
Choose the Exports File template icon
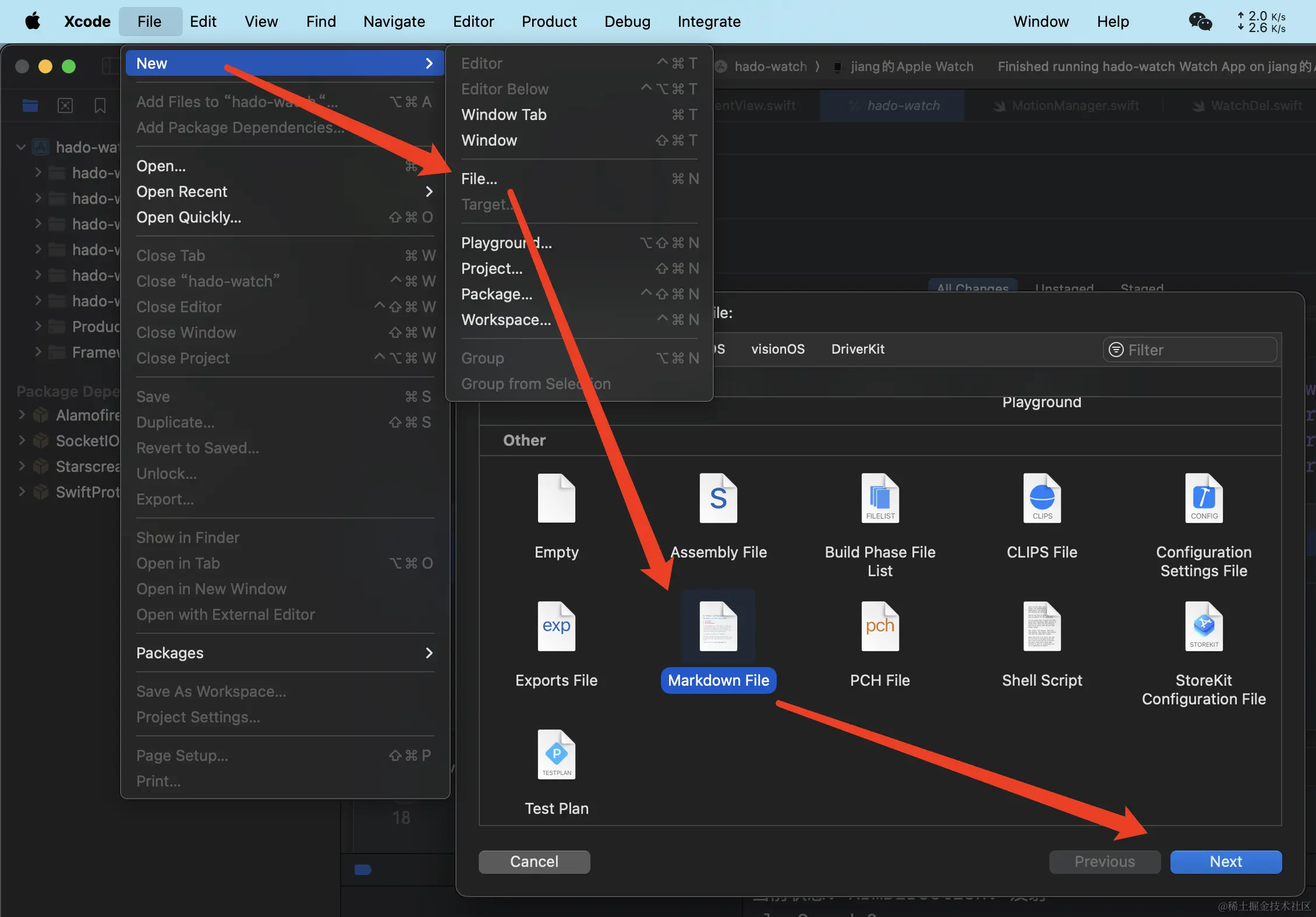click(x=556, y=627)
